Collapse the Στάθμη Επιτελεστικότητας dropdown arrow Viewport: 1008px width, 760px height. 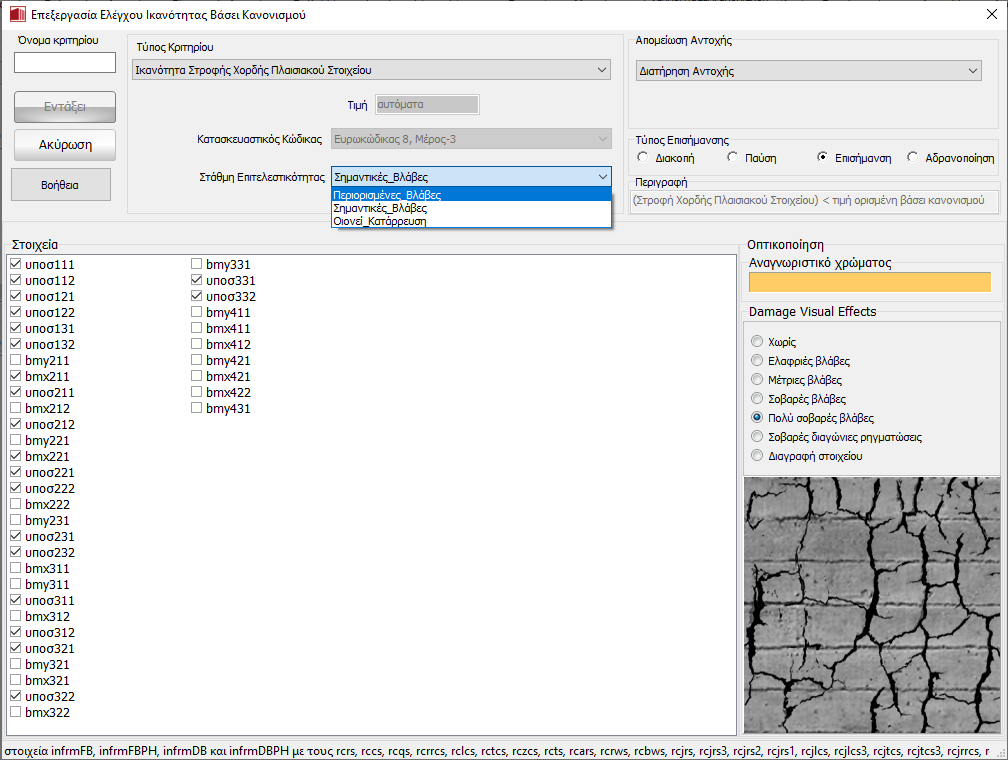601,176
